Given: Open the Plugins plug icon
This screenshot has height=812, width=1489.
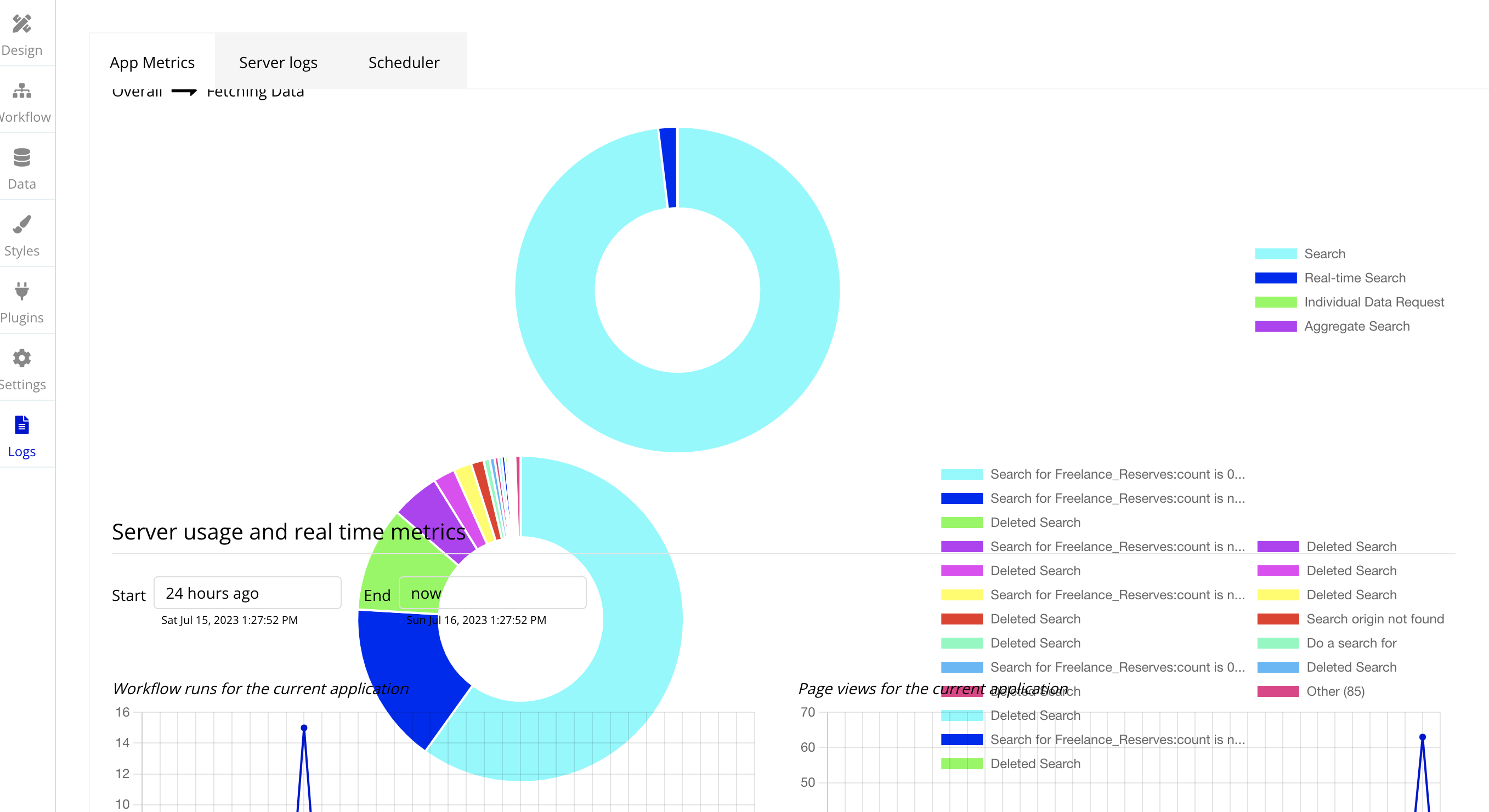Looking at the screenshot, I should point(22,291).
